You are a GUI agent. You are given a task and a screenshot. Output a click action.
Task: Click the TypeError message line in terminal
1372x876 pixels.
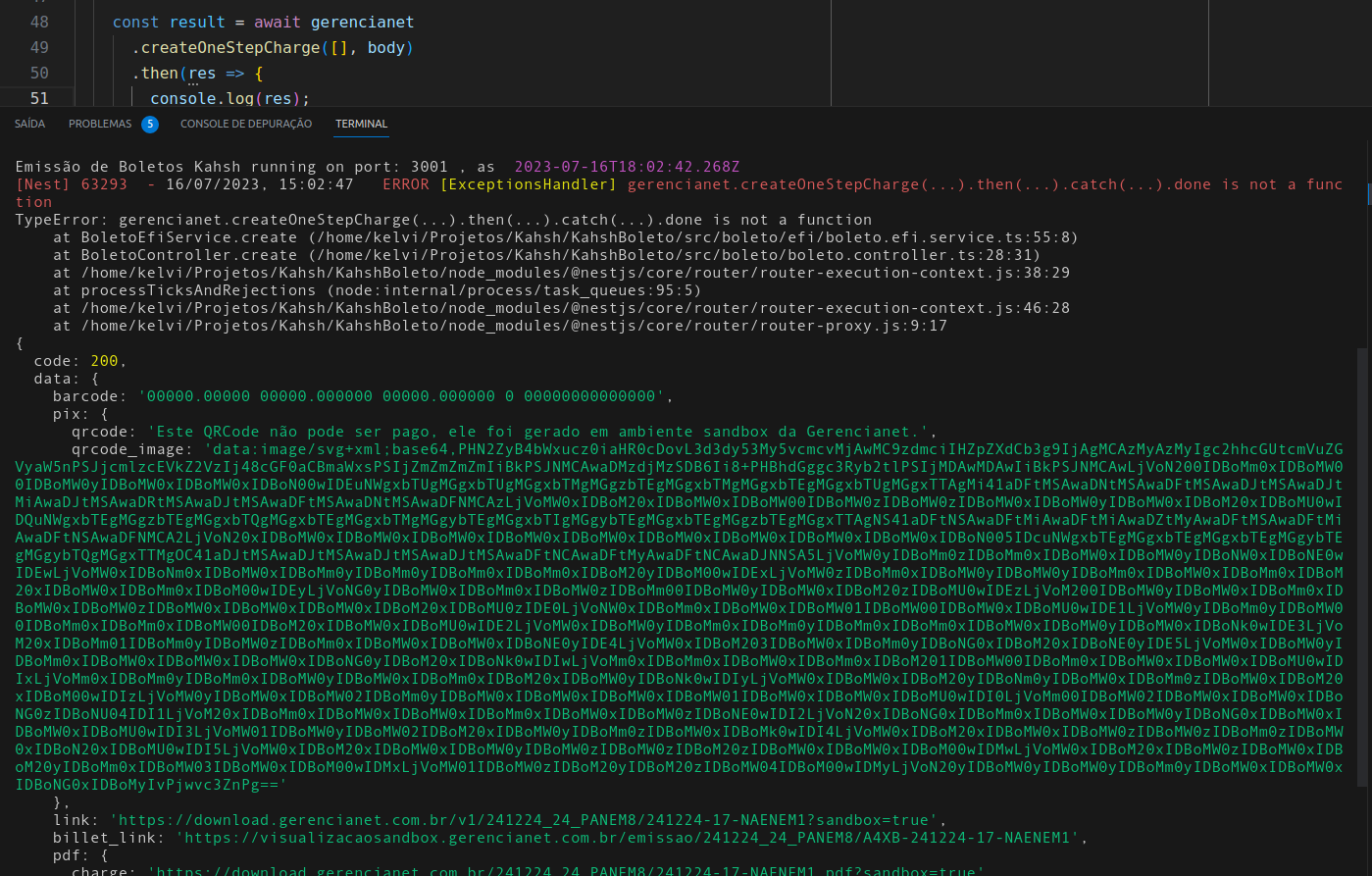tap(443, 220)
